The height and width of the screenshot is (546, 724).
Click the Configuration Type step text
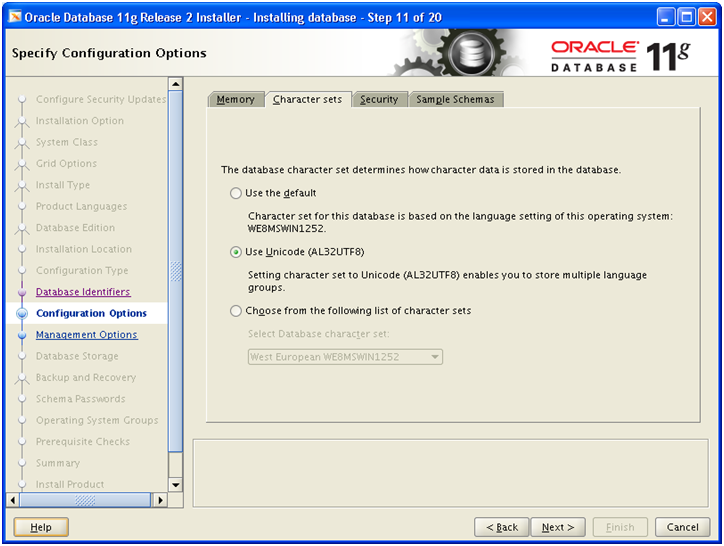point(82,270)
